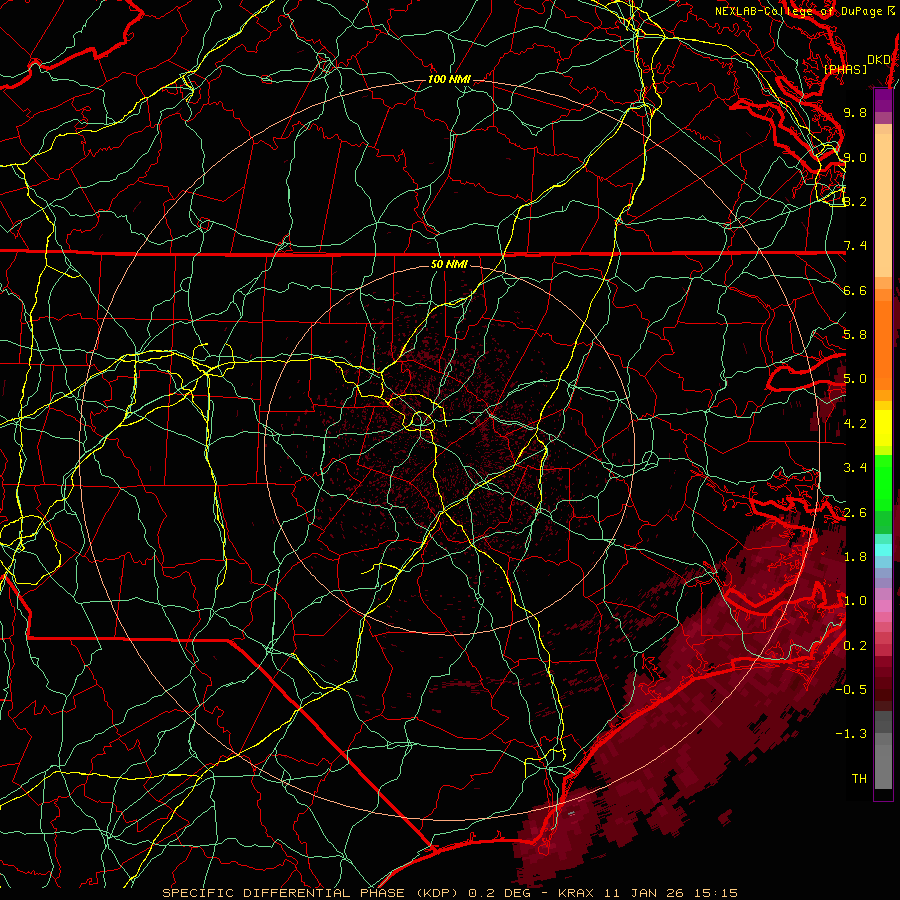This screenshot has width=900, height=900.
Task: Select the 5.8 scale value
Action: [855, 335]
